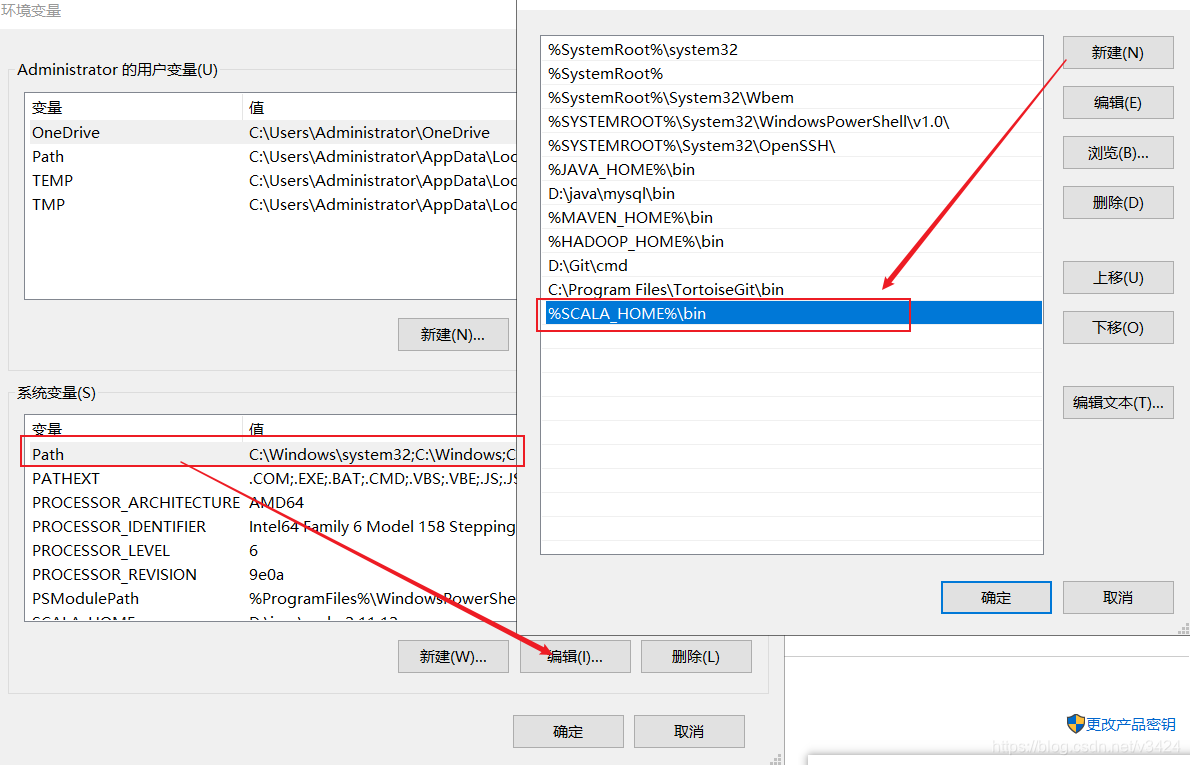This screenshot has width=1190, height=765.
Task: Click the shield icon beside 更改产品密钥
Action: click(1075, 724)
